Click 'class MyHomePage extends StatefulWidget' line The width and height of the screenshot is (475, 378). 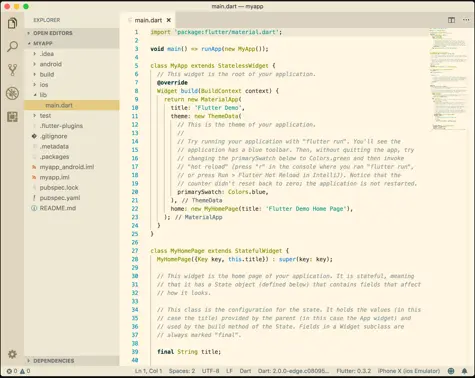click(219, 251)
